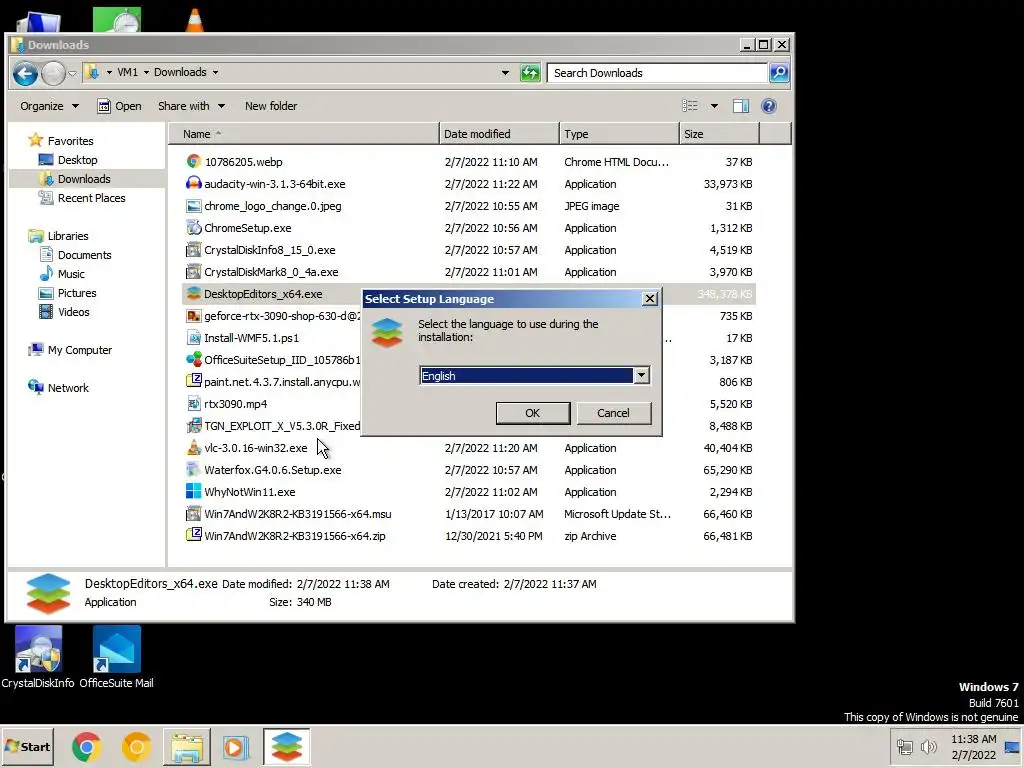
Task: Open Libraries in the navigation pane
Action: coord(68,236)
